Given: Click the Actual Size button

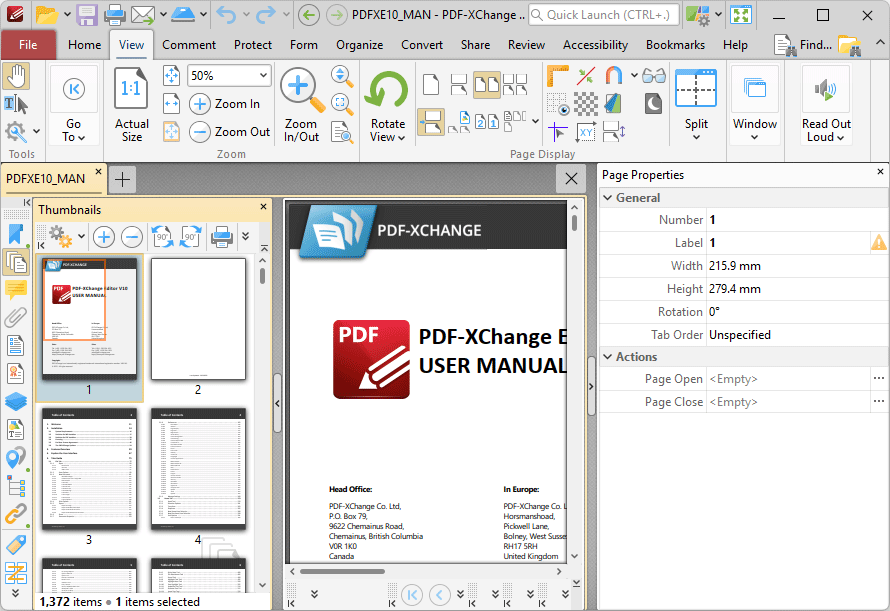Looking at the screenshot, I should click(132, 104).
